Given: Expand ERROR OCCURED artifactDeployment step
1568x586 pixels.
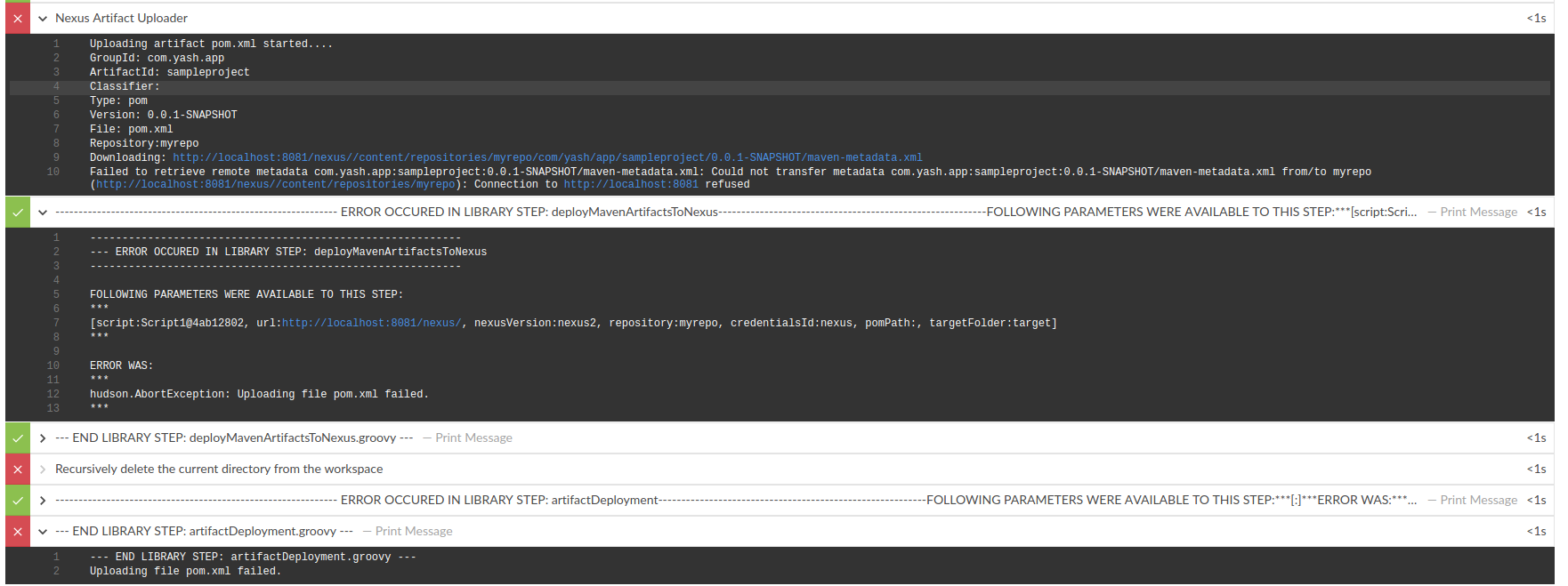Looking at the screenshot, I should pyautogui.click(x=43, y=500).
